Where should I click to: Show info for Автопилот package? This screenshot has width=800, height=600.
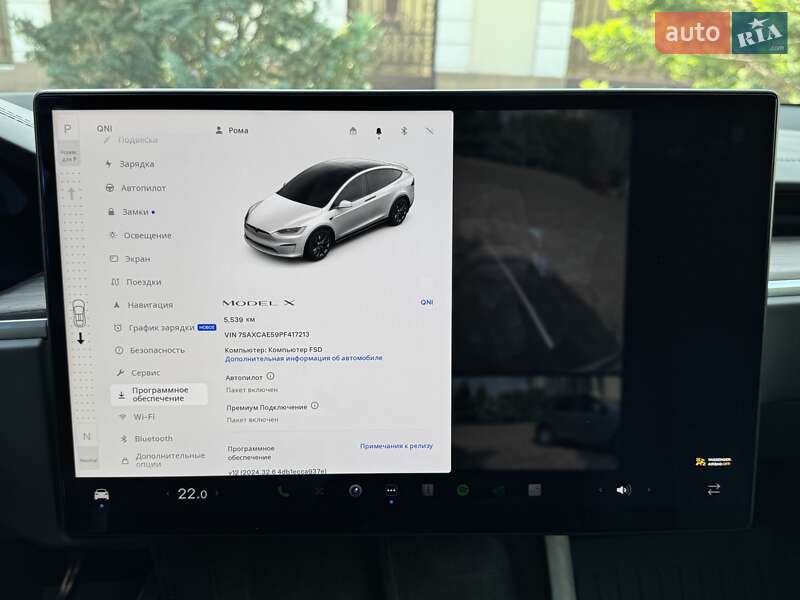click(x=270, y=376)
